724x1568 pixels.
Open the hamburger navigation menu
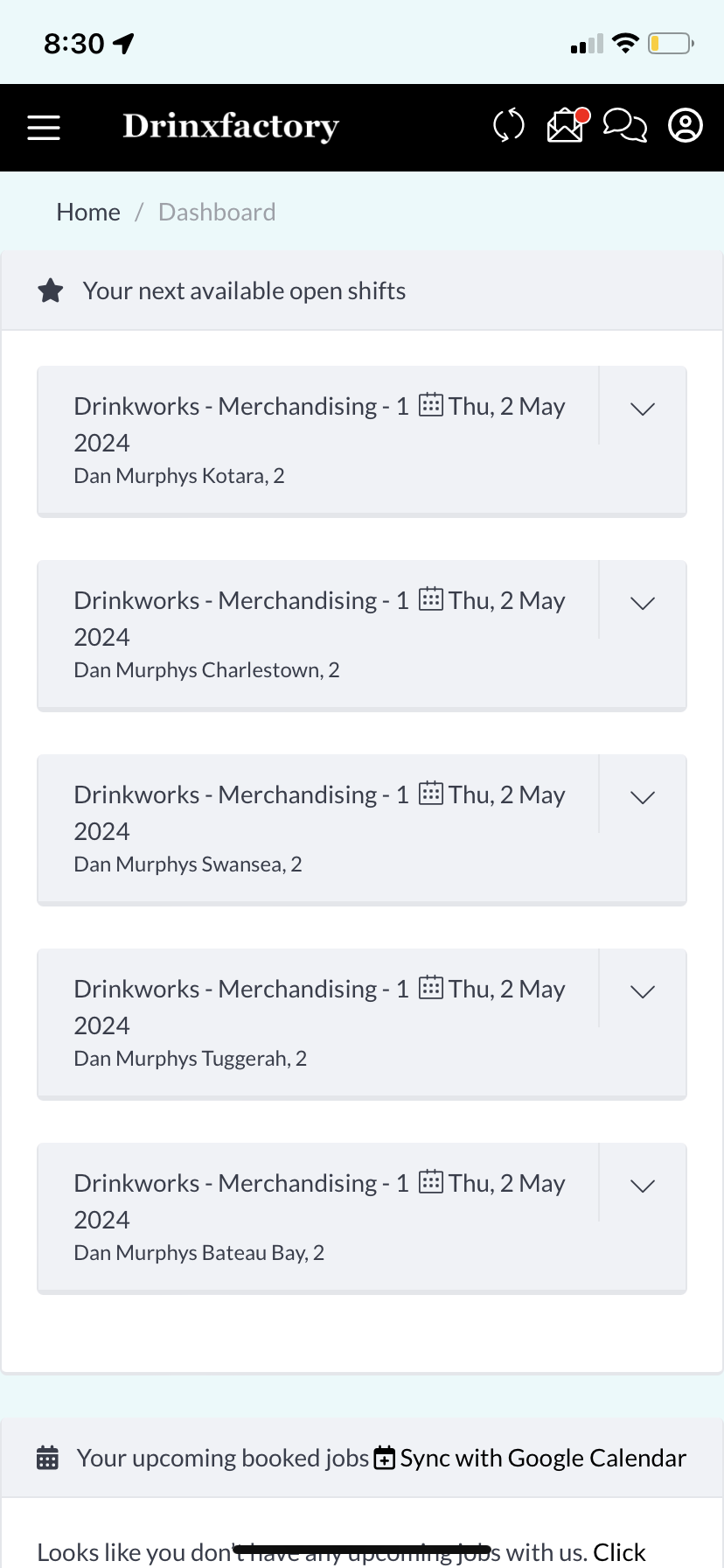pyautogui.click(x=44, y=128)
